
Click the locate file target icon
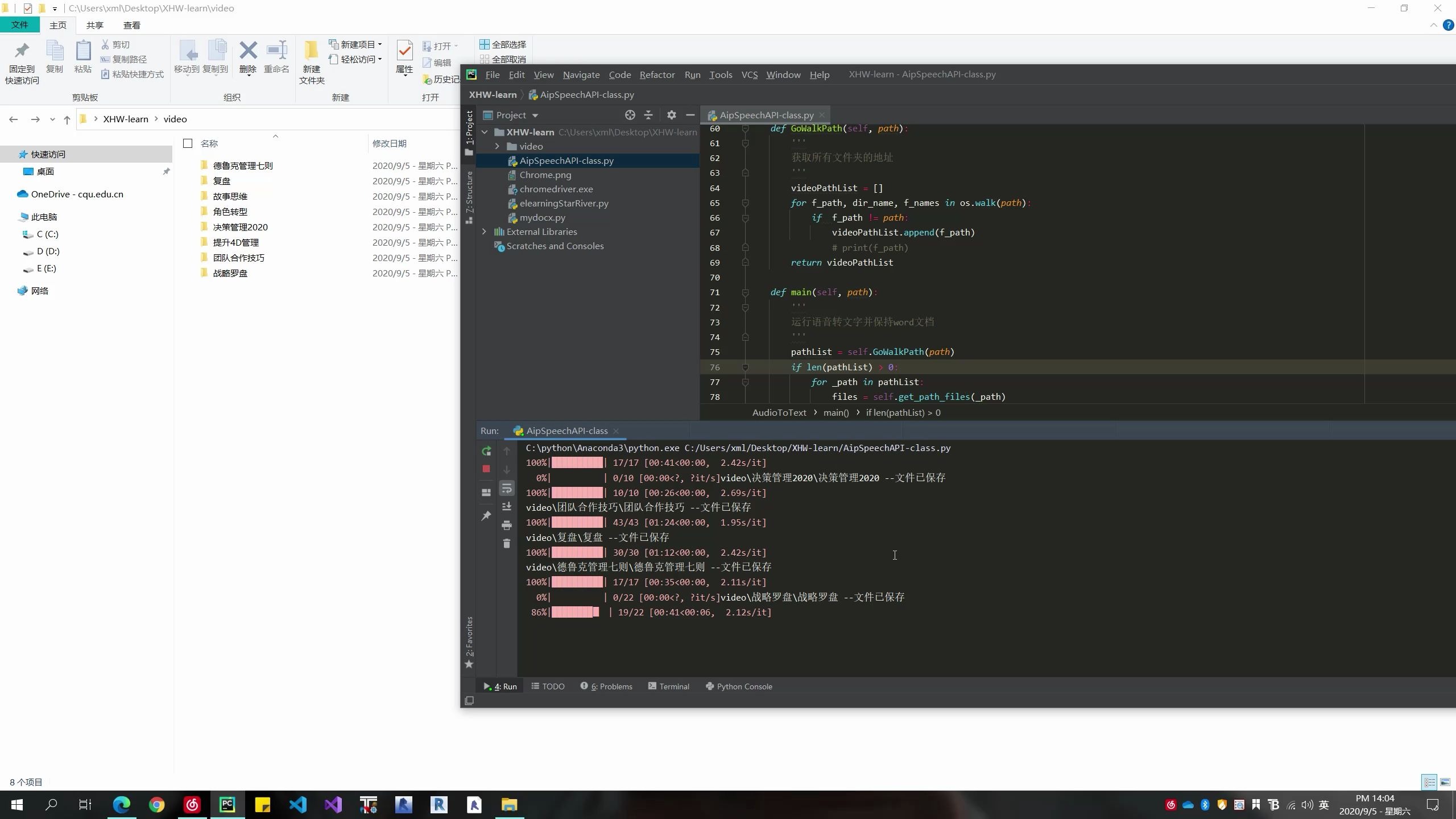click(630, 115)
